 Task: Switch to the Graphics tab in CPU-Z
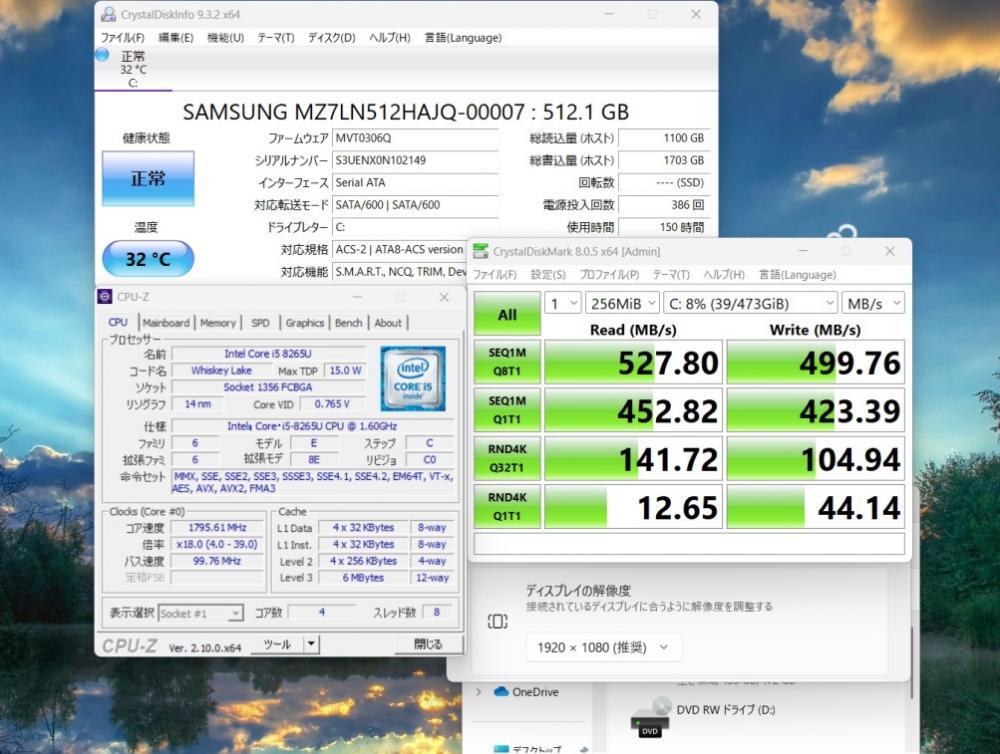click(305, 323)
